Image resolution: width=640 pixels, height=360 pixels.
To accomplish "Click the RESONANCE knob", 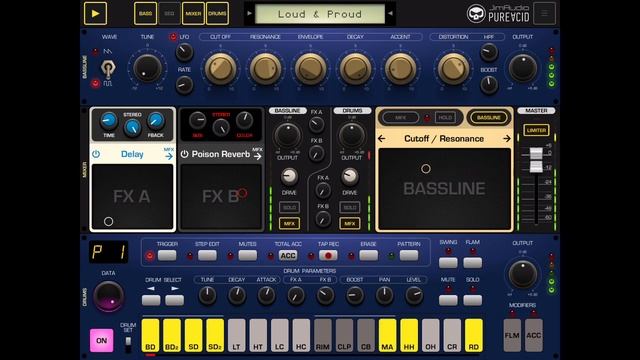I will coord(265,69).
